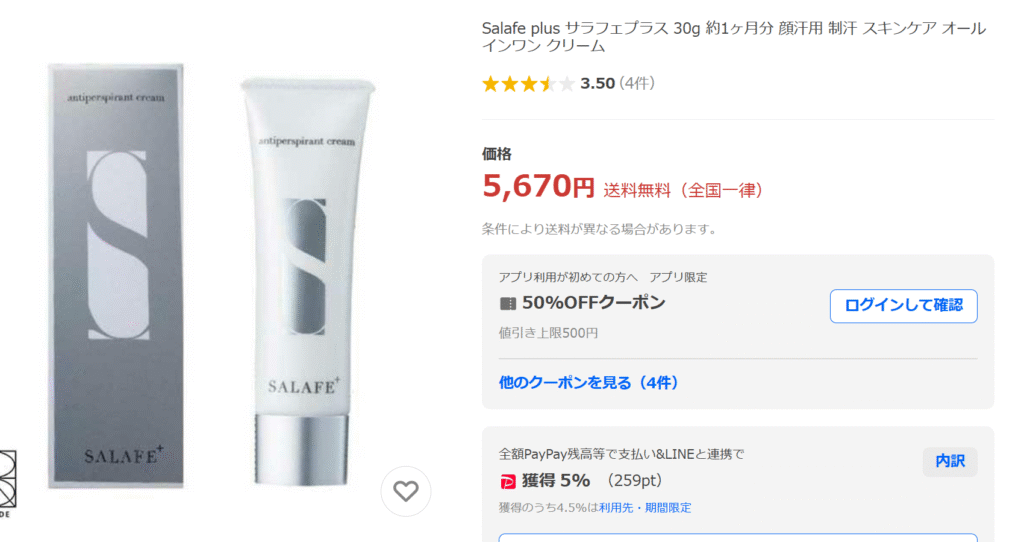This screenshot has width=1024, height=542.
Task: Click the coupon ticket icon beside 50%OFFクーポン
Action: [508, 303]
